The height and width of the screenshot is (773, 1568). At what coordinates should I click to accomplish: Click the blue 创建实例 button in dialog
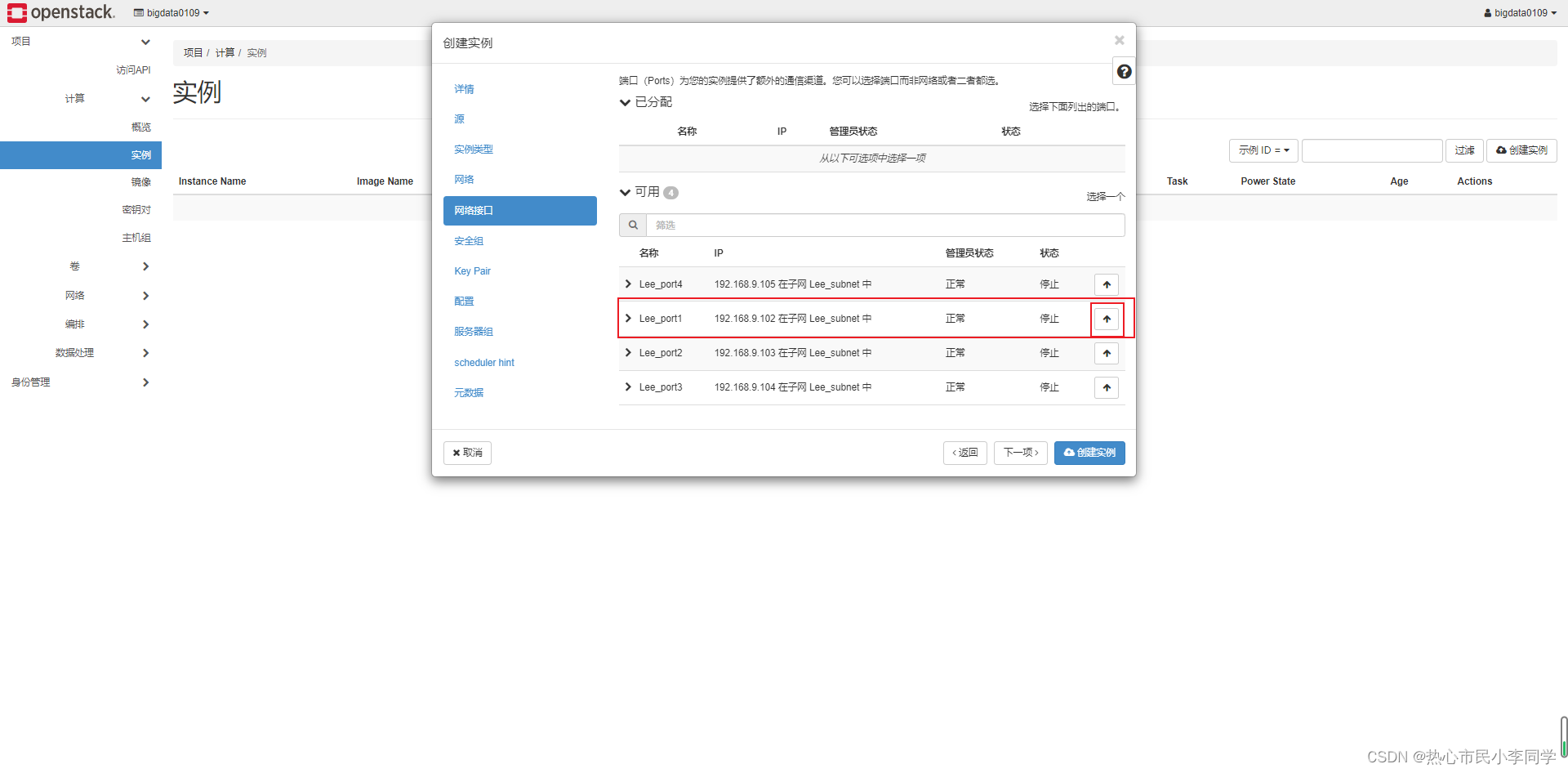coord(1089,453)
